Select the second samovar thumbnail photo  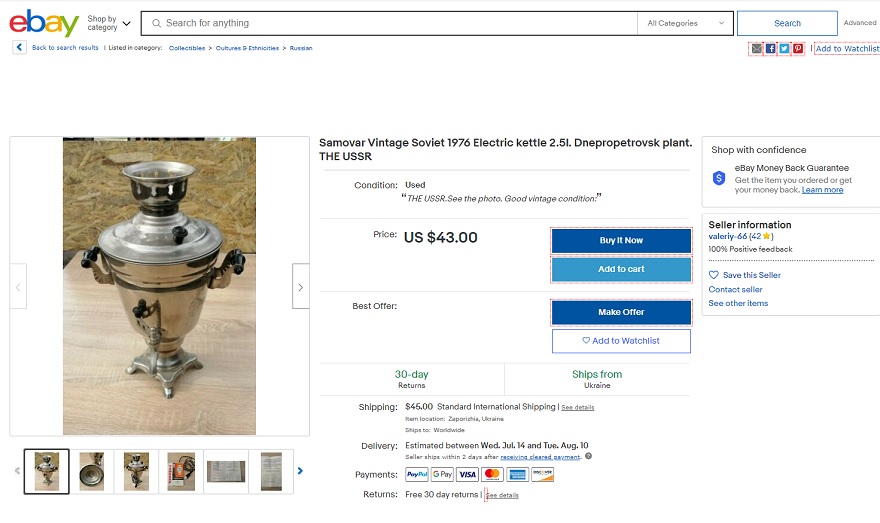click(x=91, y=471)
